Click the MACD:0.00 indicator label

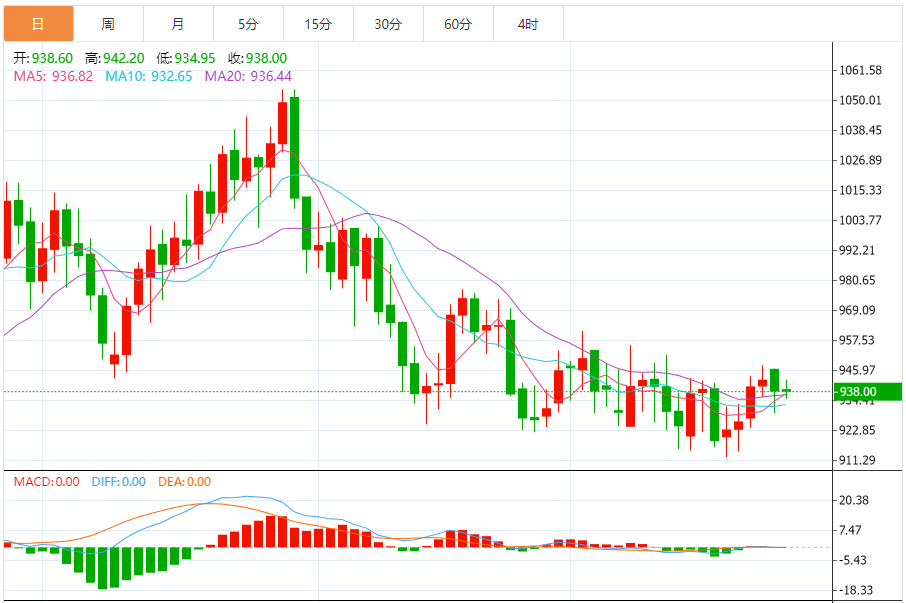46,482
